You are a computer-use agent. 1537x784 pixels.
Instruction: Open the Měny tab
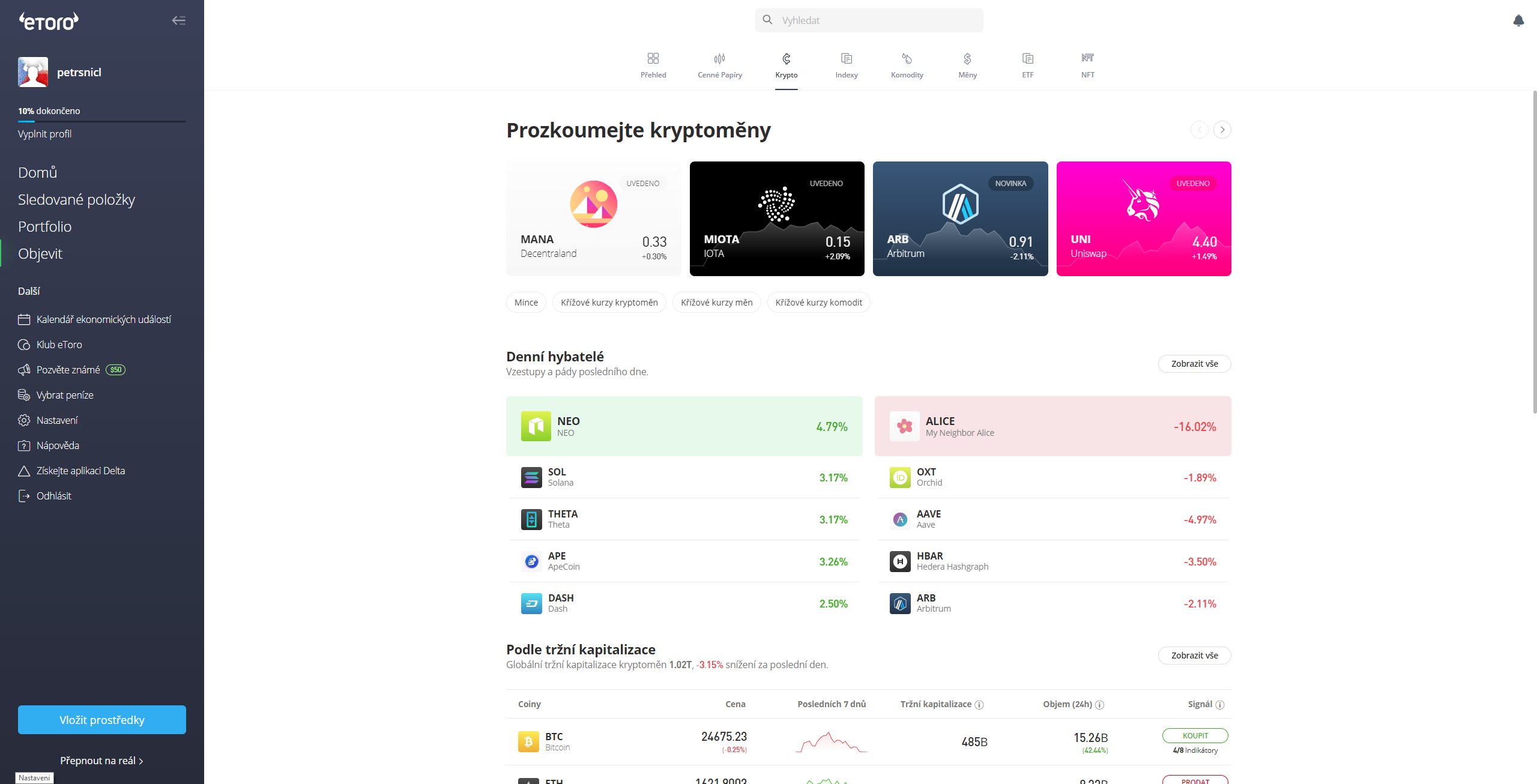[x=967, y=65]
